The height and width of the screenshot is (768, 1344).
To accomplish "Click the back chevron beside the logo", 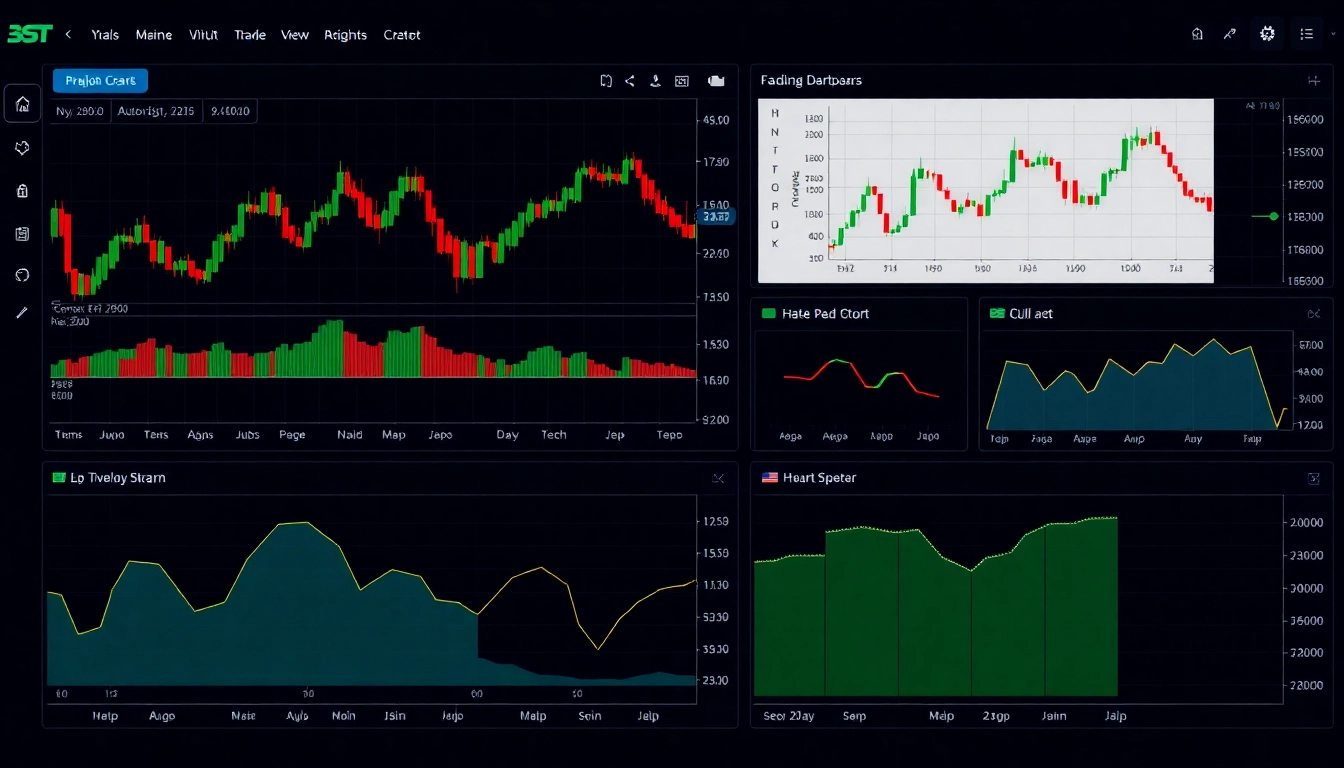I will point(68,34).
